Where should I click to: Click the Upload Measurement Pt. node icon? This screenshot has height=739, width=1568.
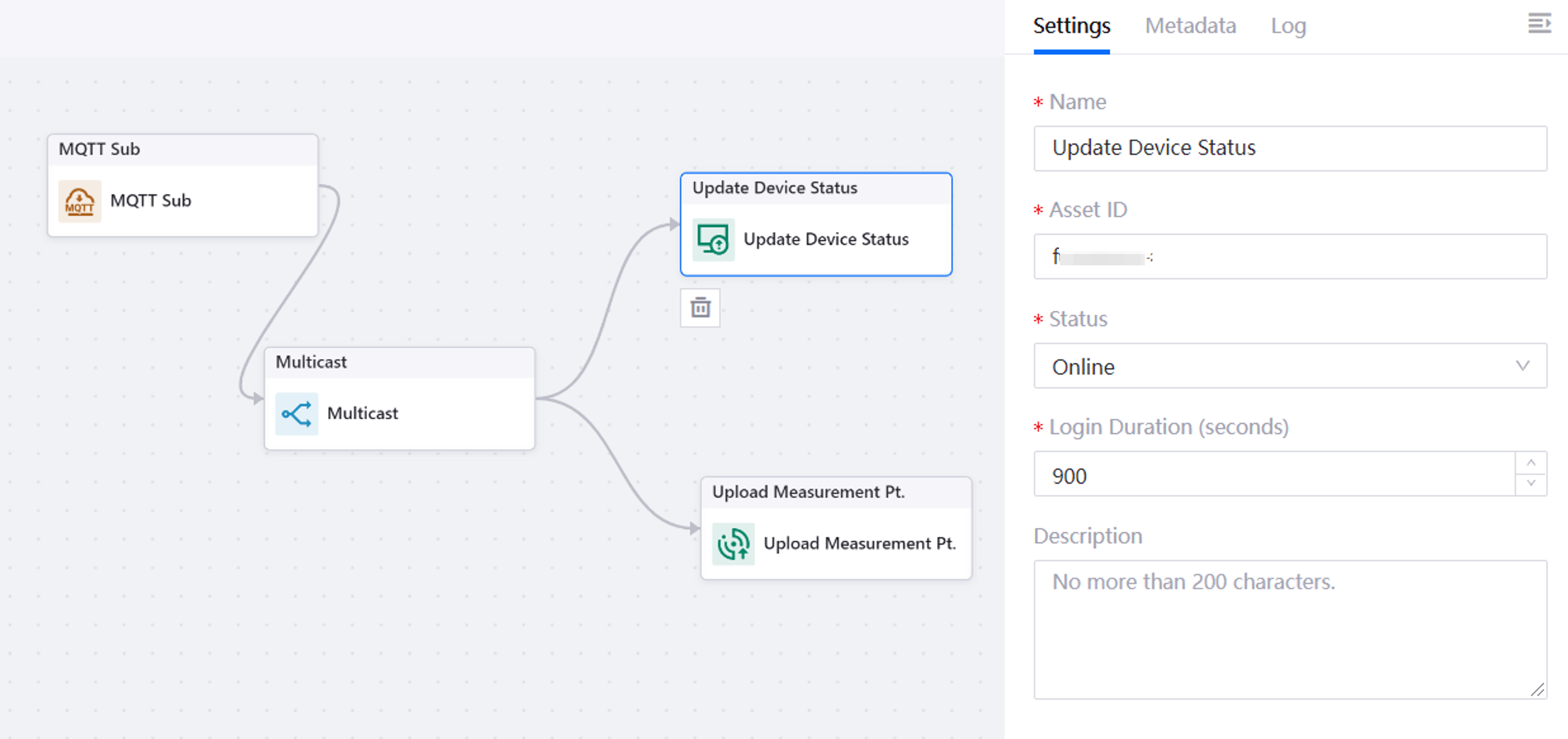(x=733, y=543)
